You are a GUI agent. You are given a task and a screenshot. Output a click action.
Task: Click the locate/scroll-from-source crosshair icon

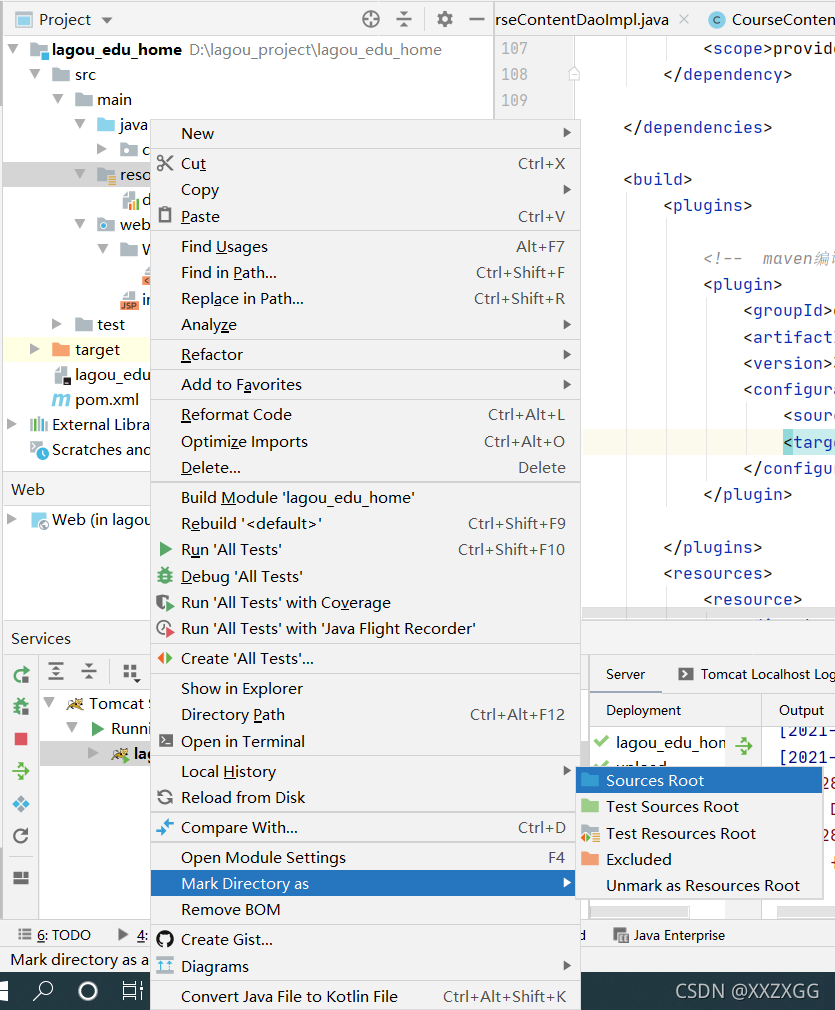[371, 19]
